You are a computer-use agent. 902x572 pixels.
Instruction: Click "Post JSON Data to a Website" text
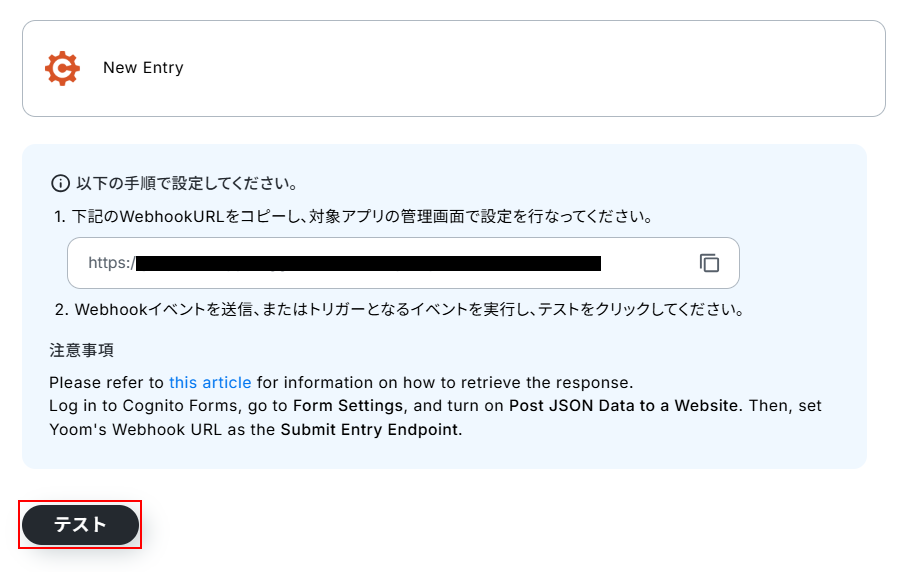[625, 406]
